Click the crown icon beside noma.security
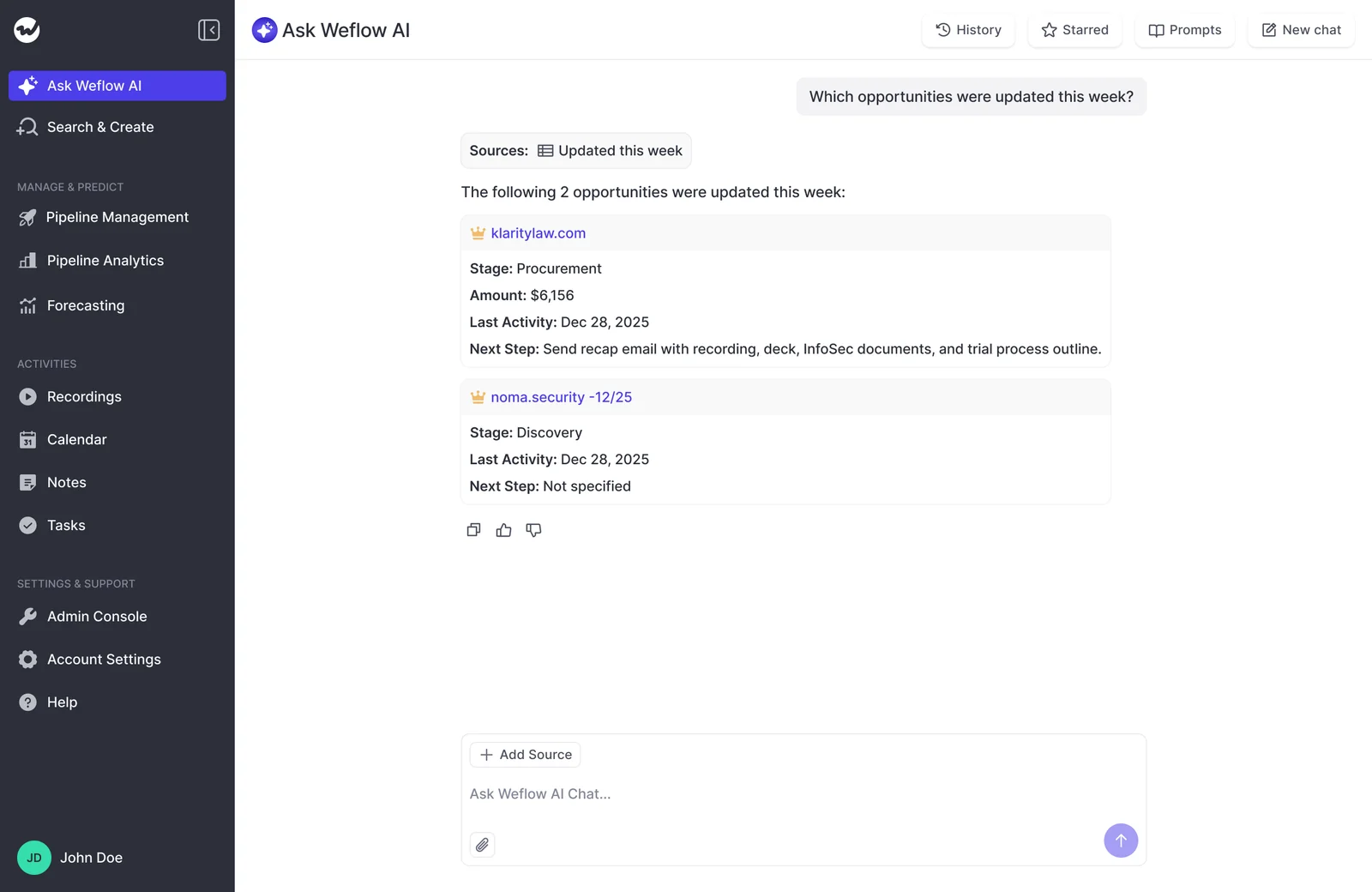Viewport: 1372px width, 892px height. tap(478, 397)
